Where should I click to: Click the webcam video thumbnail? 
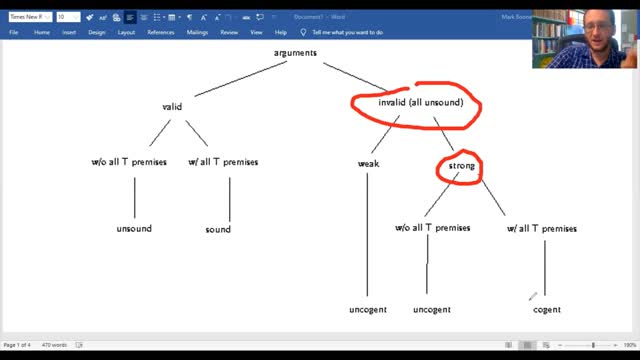pyautogui.click(x=584, y=38)
